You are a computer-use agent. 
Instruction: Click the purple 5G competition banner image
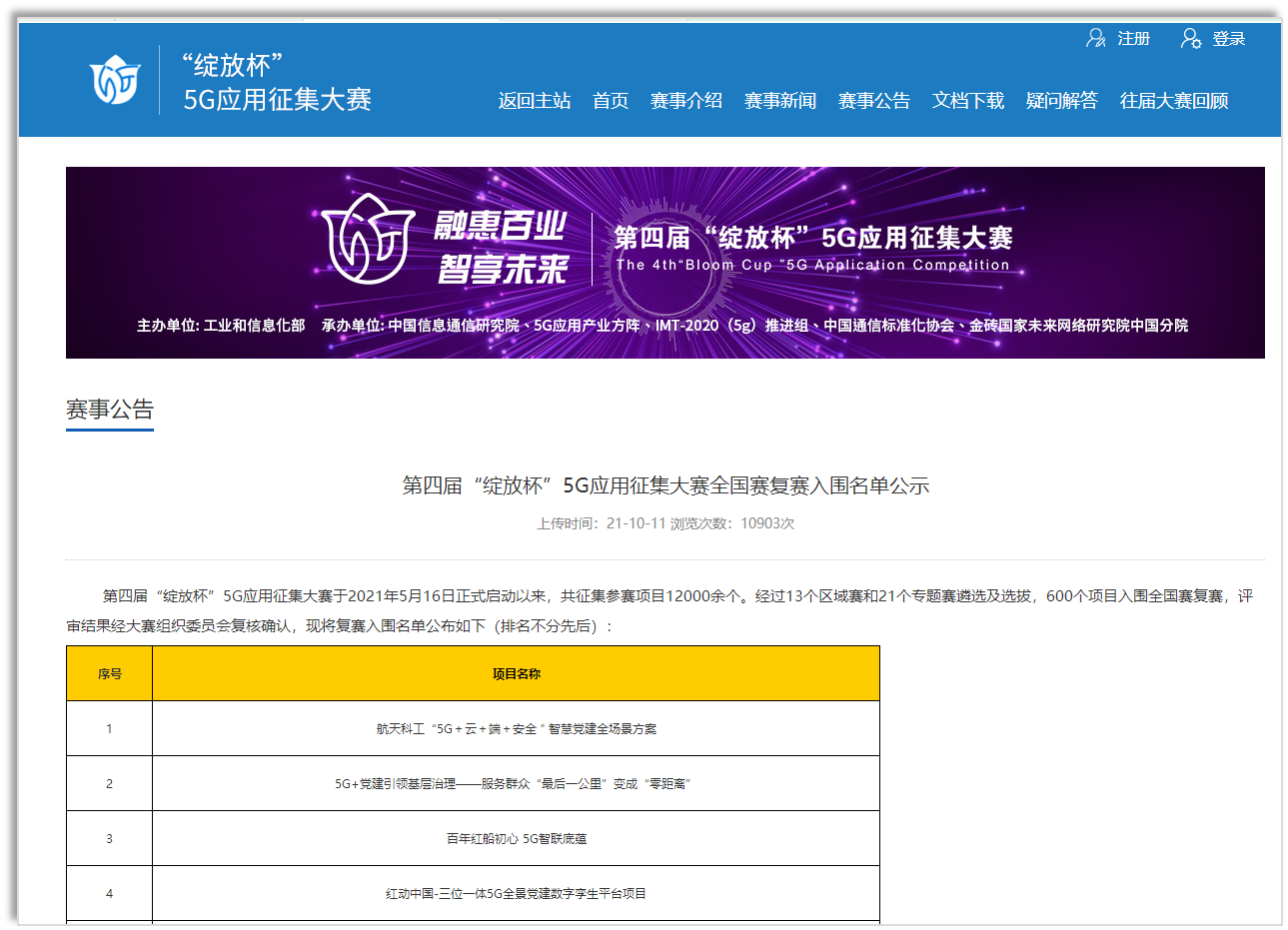[x=665, y=263]
